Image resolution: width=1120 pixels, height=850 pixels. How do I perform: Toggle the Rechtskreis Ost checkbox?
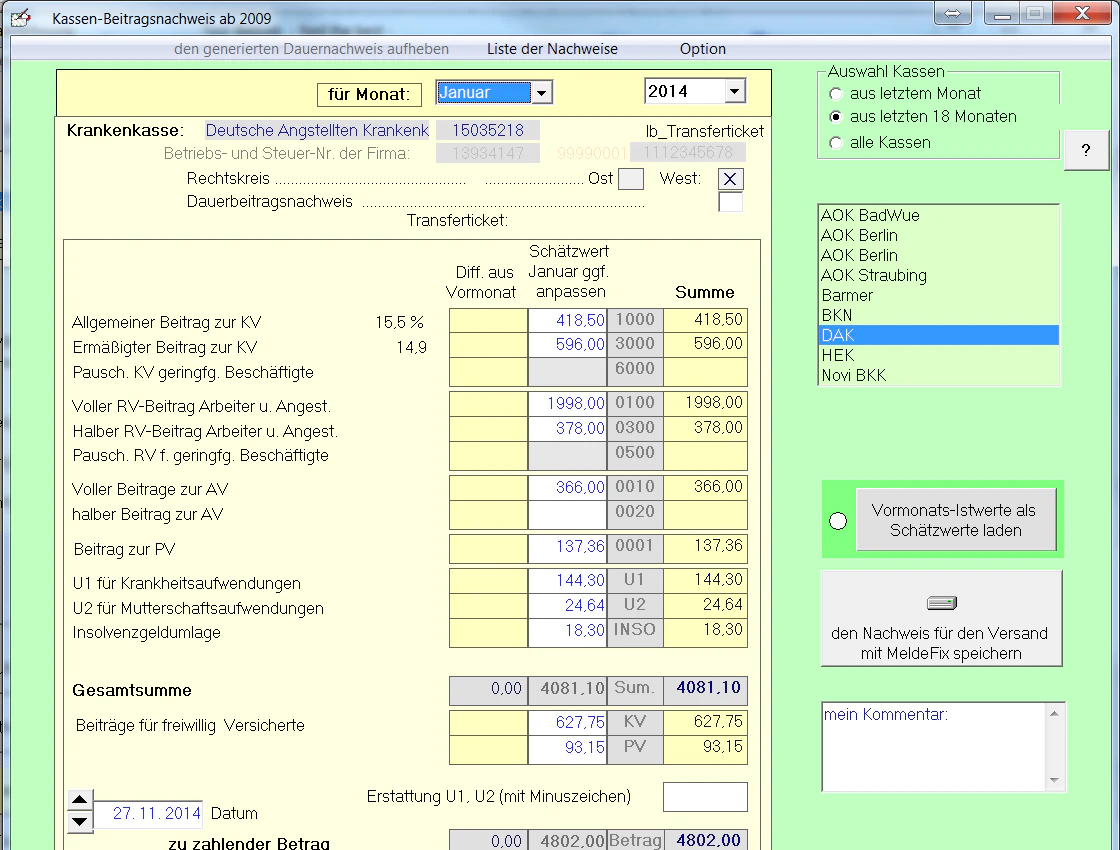coord(631,179)
